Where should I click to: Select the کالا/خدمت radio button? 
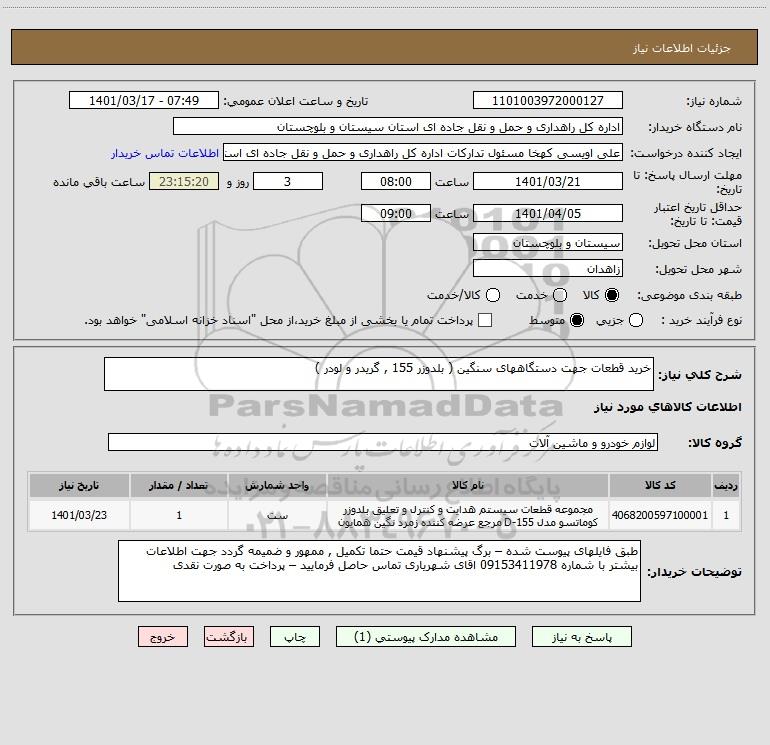pyautogui.click(x=493, y=295)
